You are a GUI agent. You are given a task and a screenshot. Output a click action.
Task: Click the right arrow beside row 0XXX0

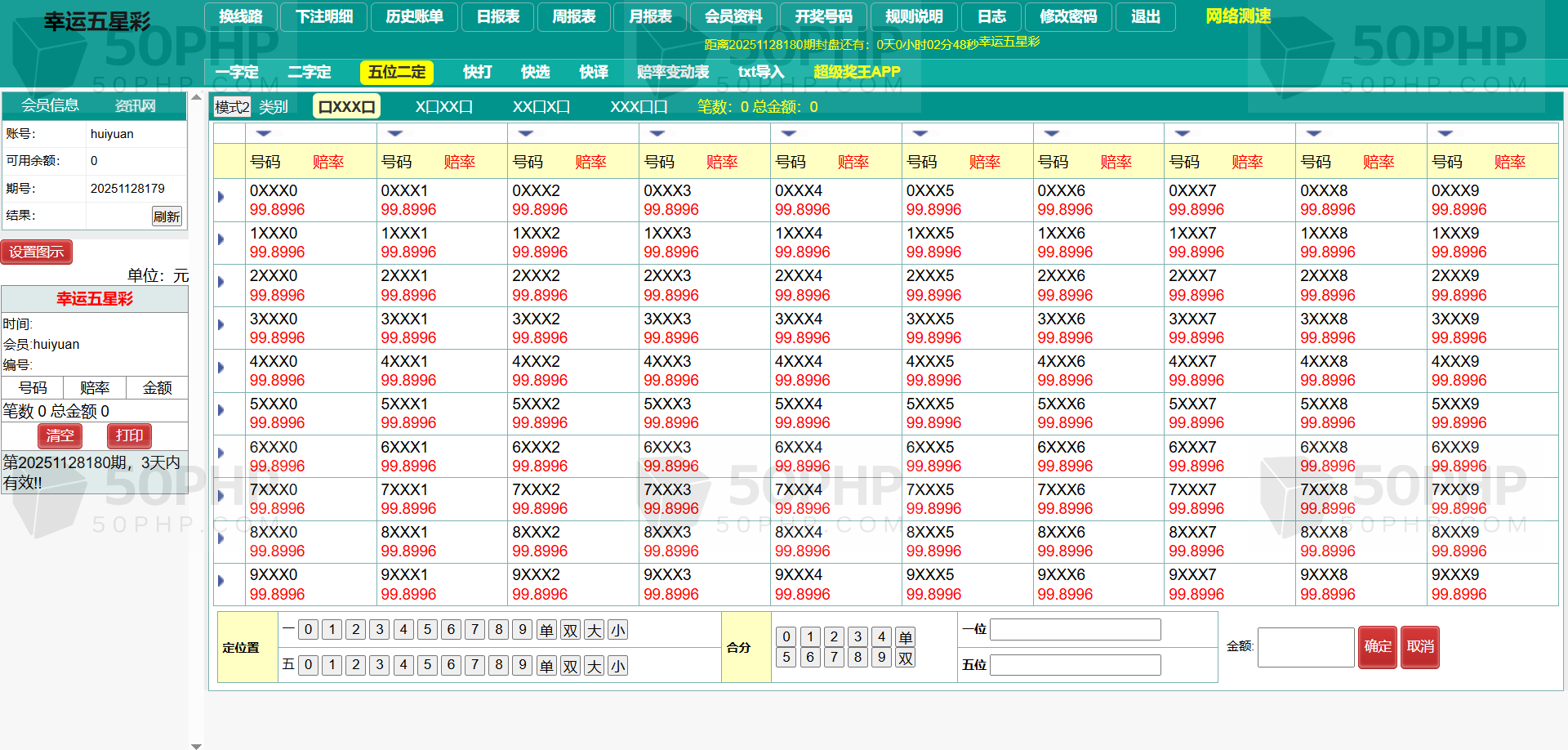221,197
